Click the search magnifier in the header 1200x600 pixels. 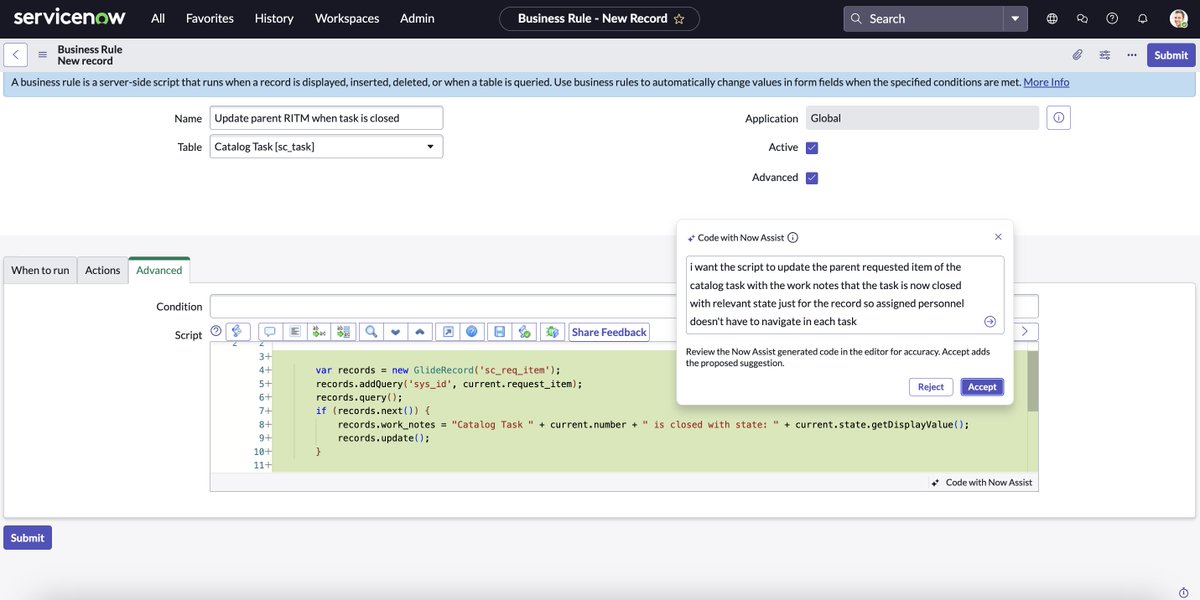pyautogui.click(x=858, y=18)
